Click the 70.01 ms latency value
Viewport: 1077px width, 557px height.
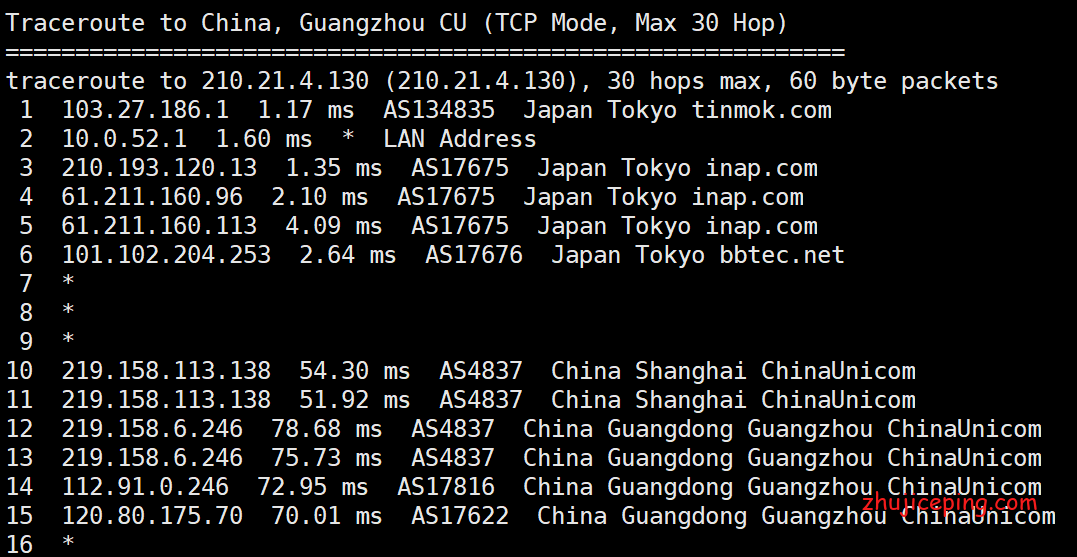[x=327, y=516]
